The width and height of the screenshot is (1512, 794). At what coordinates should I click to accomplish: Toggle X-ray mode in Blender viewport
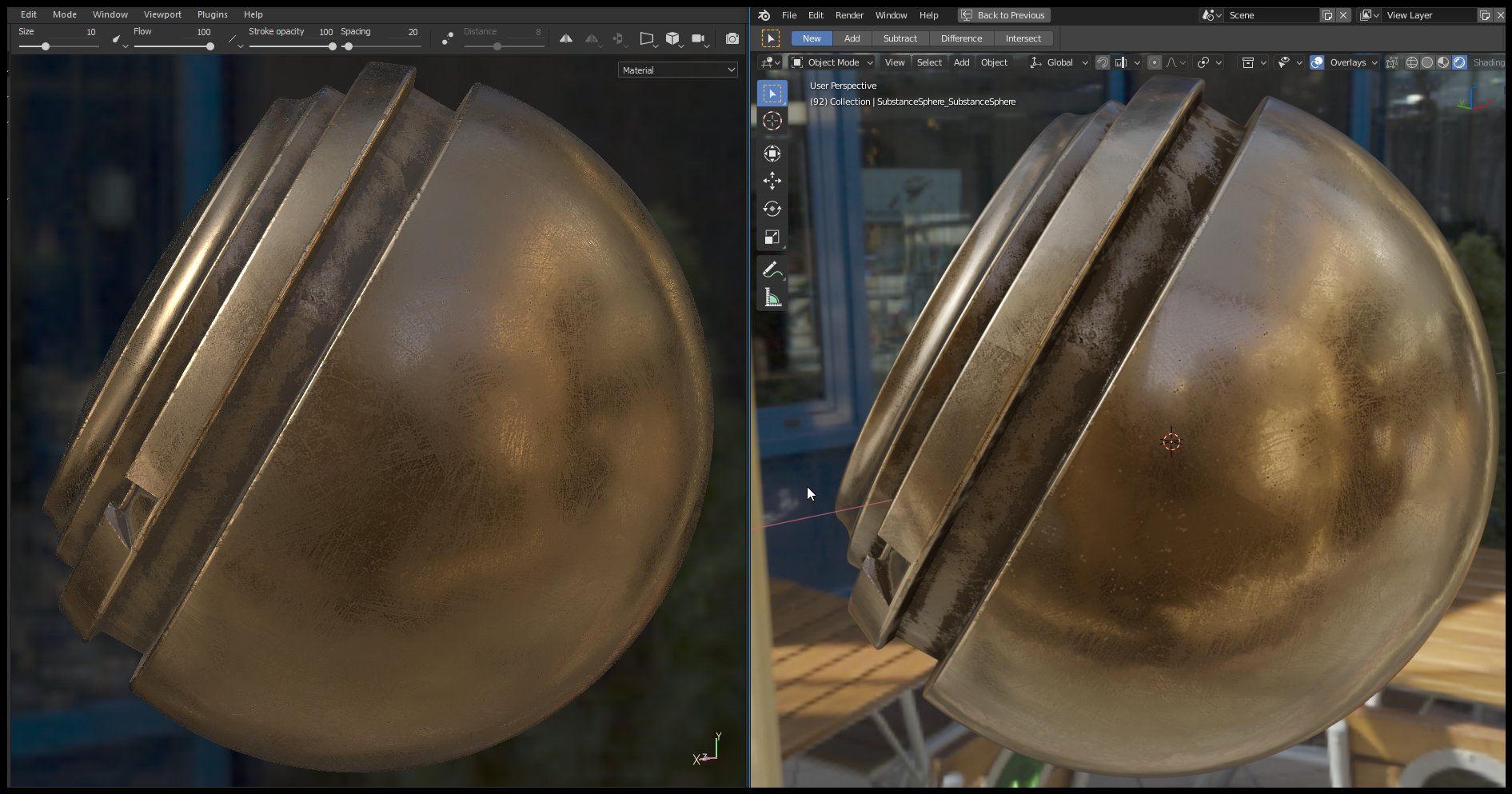coord(1392,62)
